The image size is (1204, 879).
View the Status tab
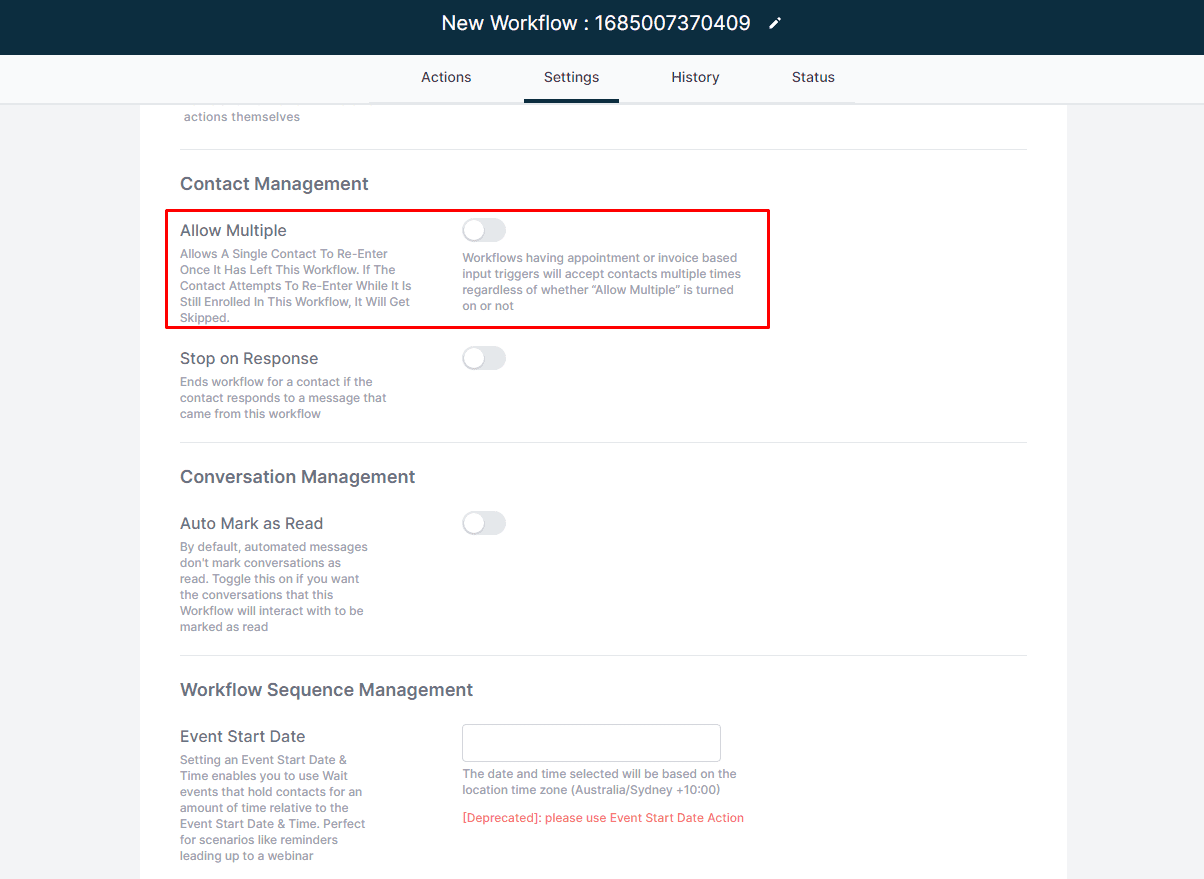click(813, 77)
